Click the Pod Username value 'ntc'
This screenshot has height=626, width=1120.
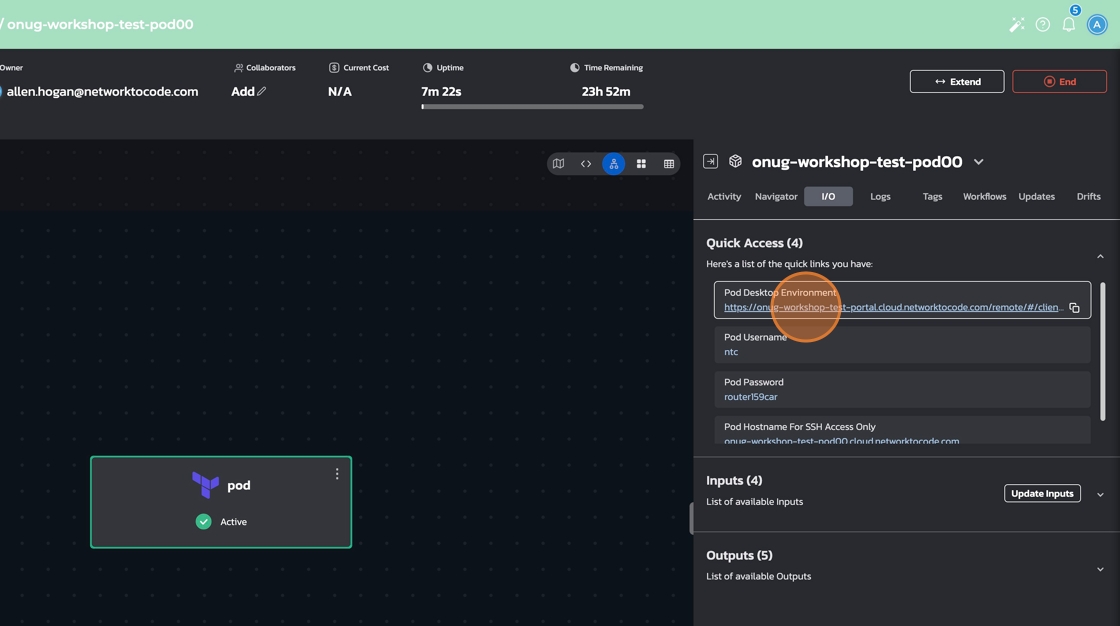point(731,352)
